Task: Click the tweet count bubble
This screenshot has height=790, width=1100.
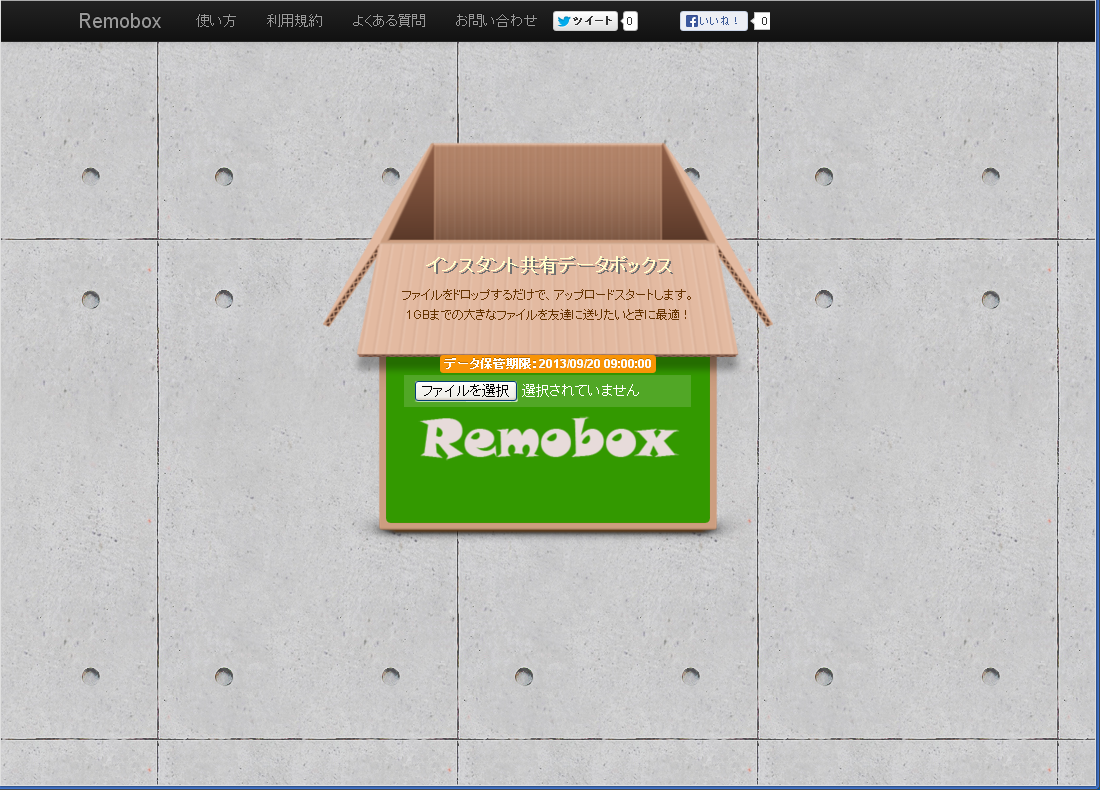Action: point(630,21)
